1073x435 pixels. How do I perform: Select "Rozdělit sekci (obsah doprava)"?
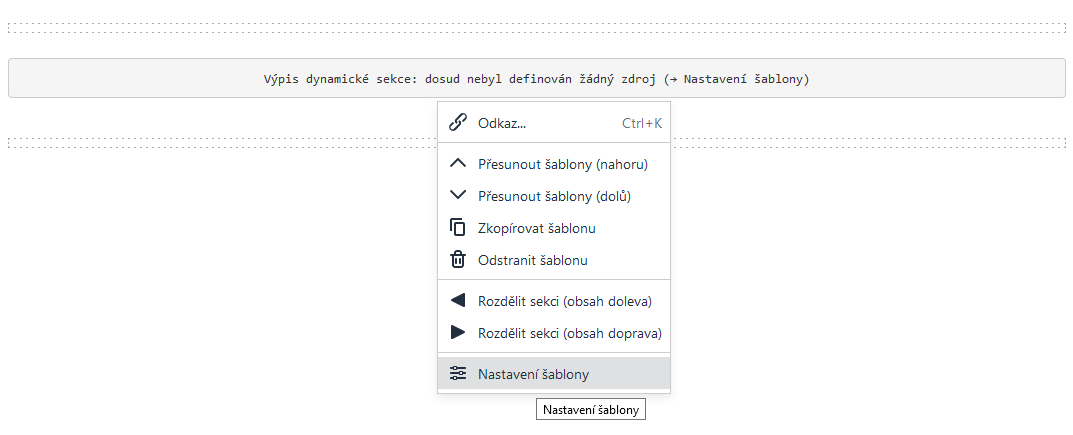tap(569, 333)
